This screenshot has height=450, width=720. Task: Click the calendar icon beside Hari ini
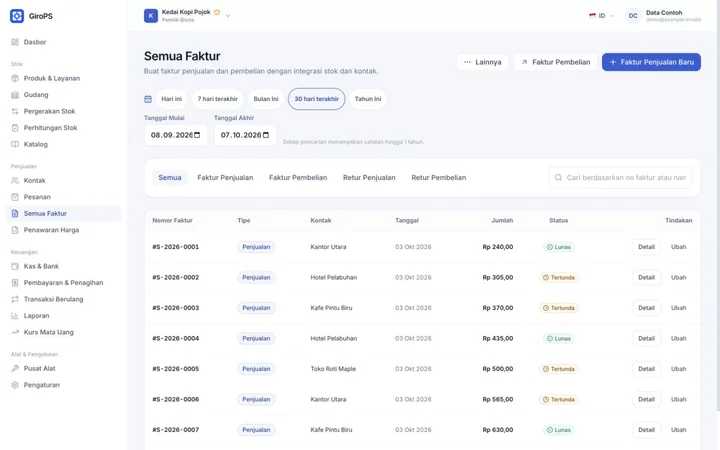tap(148, 99)
